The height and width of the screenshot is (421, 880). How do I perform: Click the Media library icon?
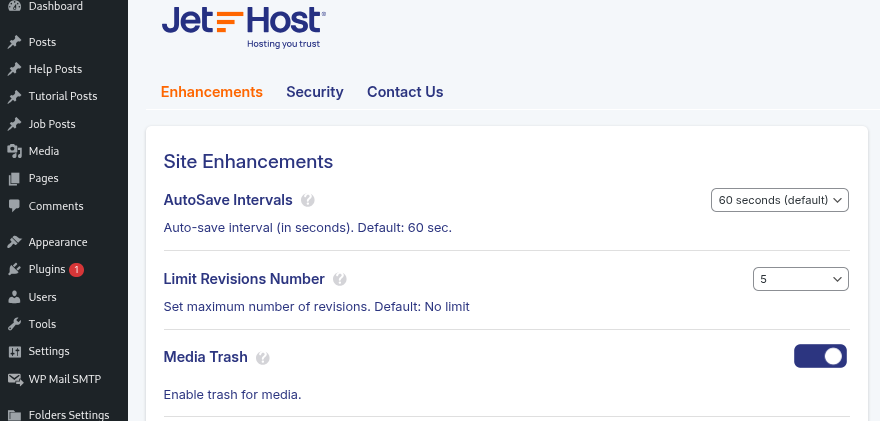[x=15, y=151]
